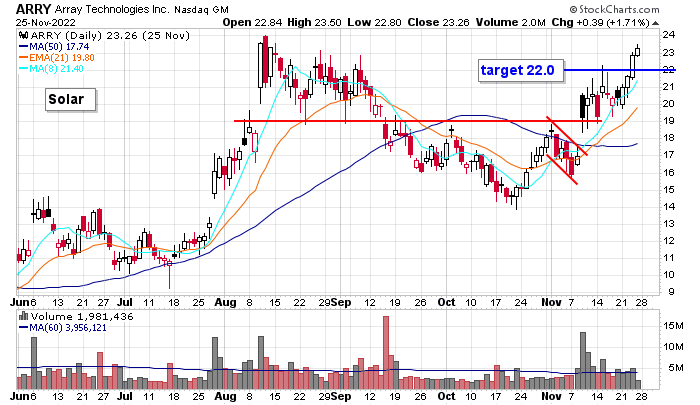The image size is (700, 405).
Task: Click the final 25 Nov candlestick on the price chart
Action: tap(638, 50)
